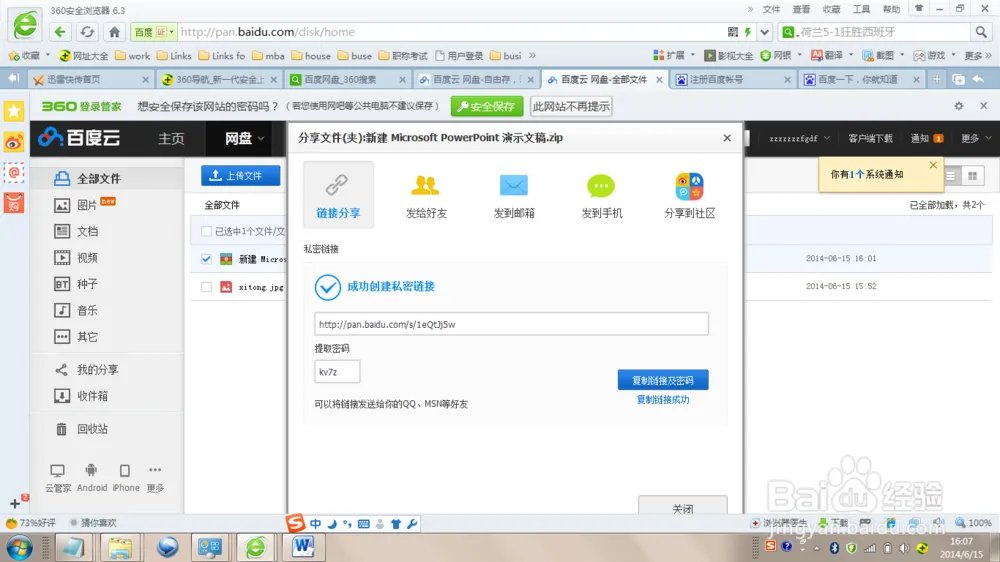This screenshot has height=562, width=1000.
Task: Open mail @ icon in left sidebar
Action: tap(14, 173)
